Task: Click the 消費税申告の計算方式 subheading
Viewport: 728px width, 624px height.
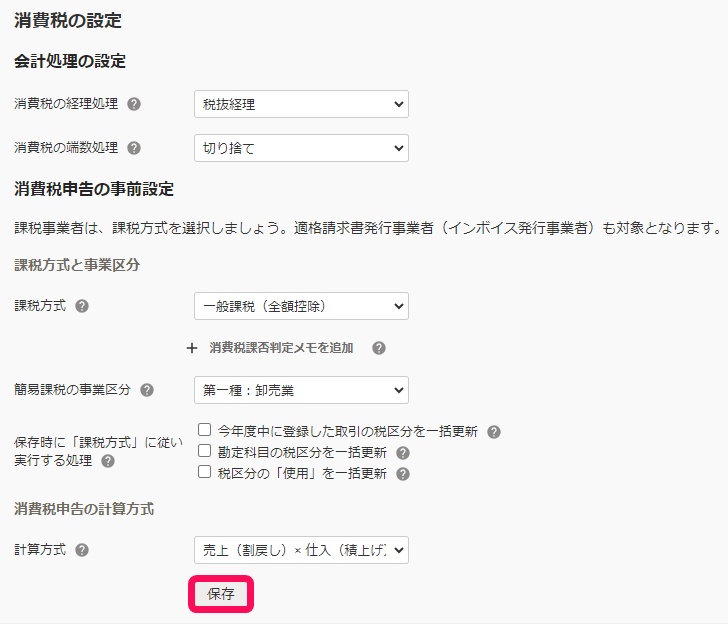Action: coord(84,509)
